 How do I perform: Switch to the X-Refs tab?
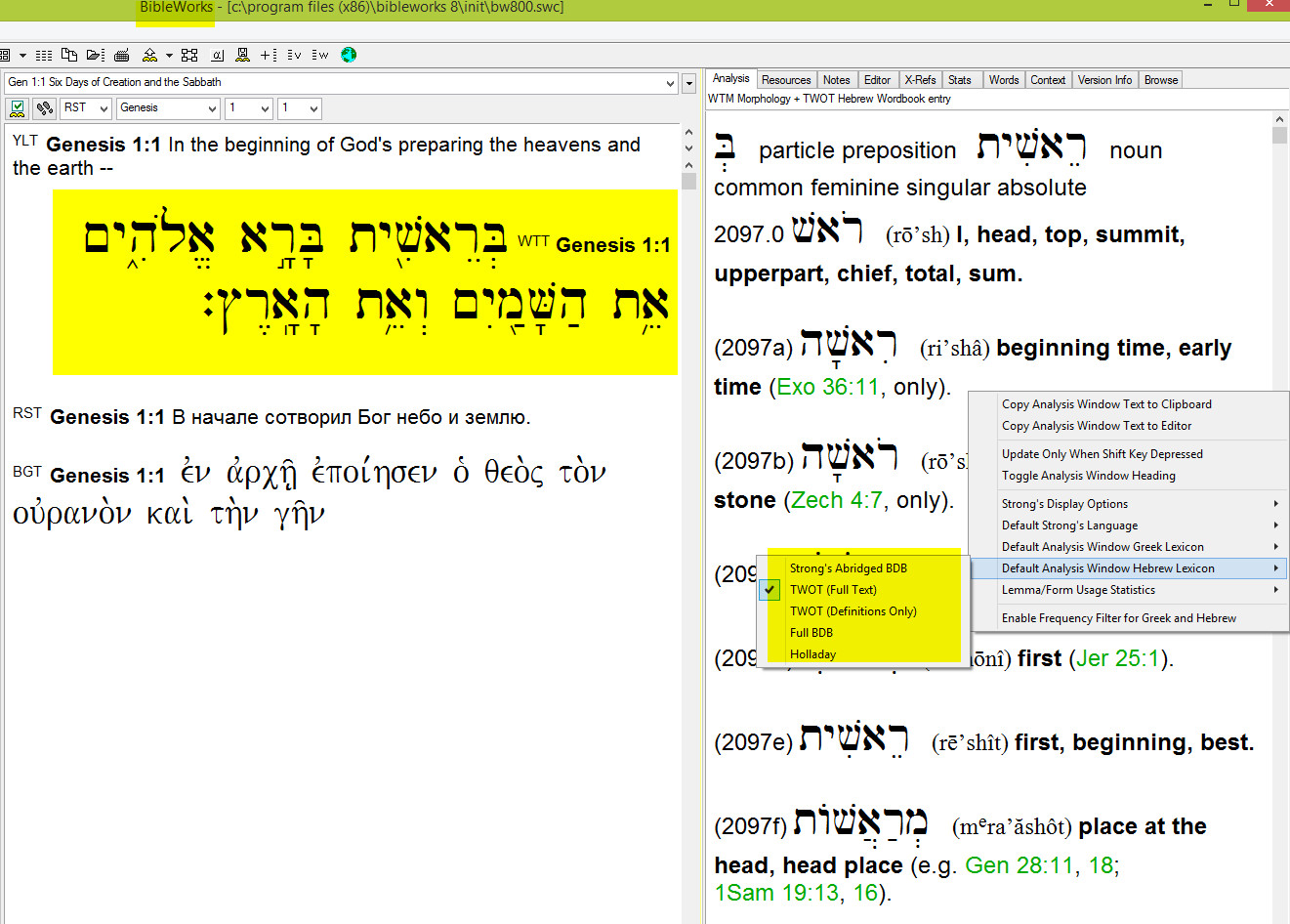click(920, 80)
